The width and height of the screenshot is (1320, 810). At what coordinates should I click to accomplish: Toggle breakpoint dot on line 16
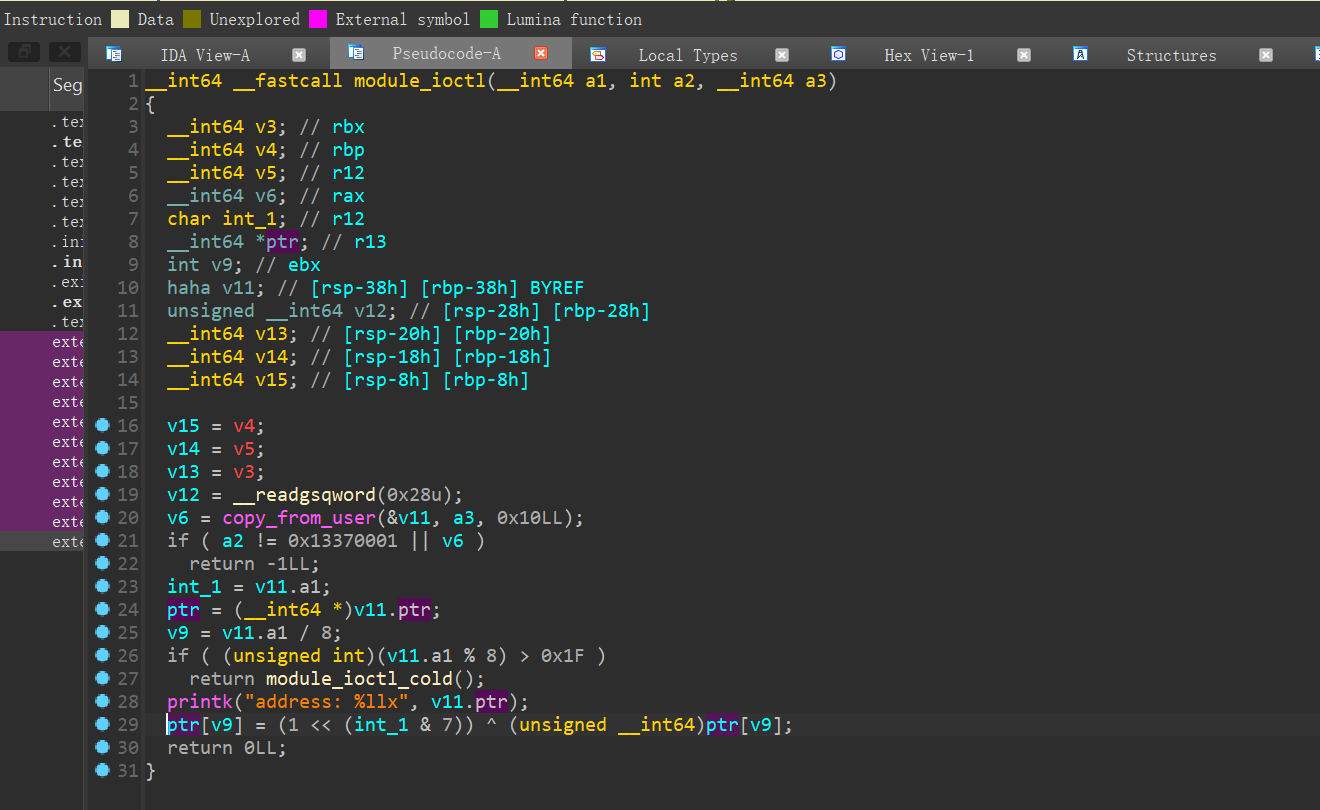pos(102,425)
